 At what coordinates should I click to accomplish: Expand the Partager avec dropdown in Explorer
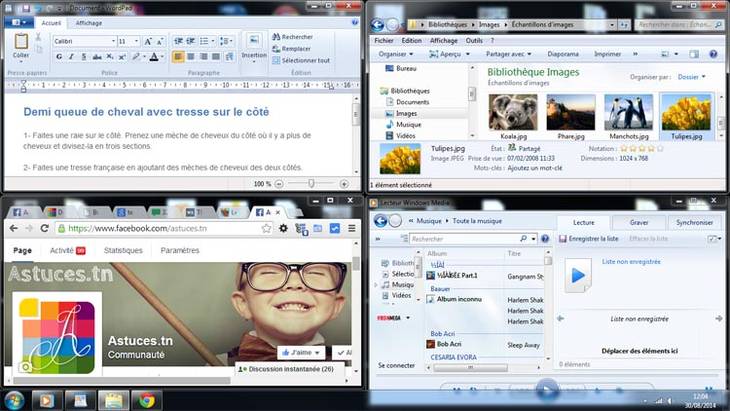508,54
